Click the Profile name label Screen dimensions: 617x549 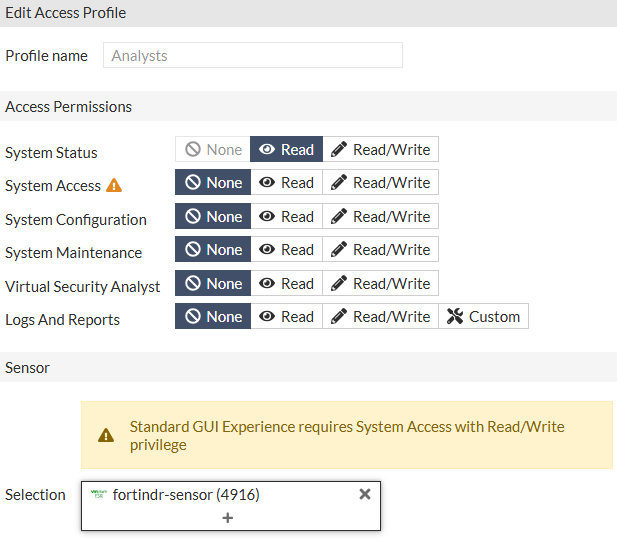click(x=46, y=55)
